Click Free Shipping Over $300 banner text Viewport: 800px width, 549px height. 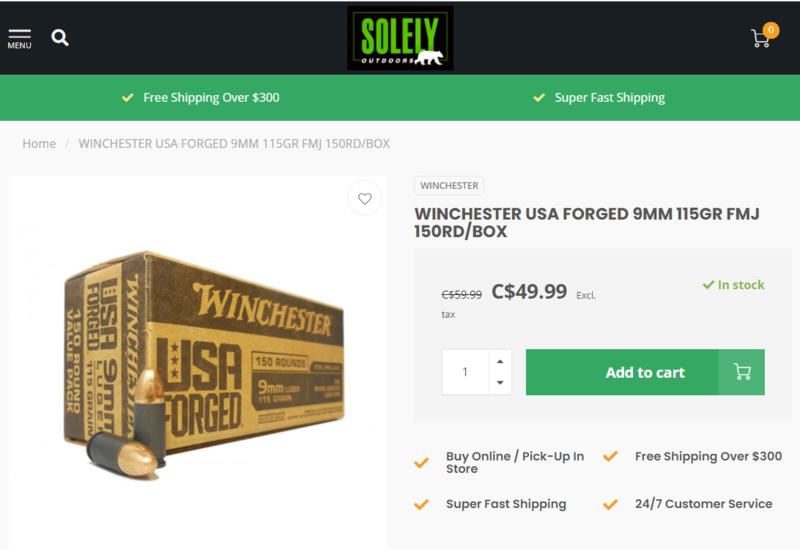point(211,98)
